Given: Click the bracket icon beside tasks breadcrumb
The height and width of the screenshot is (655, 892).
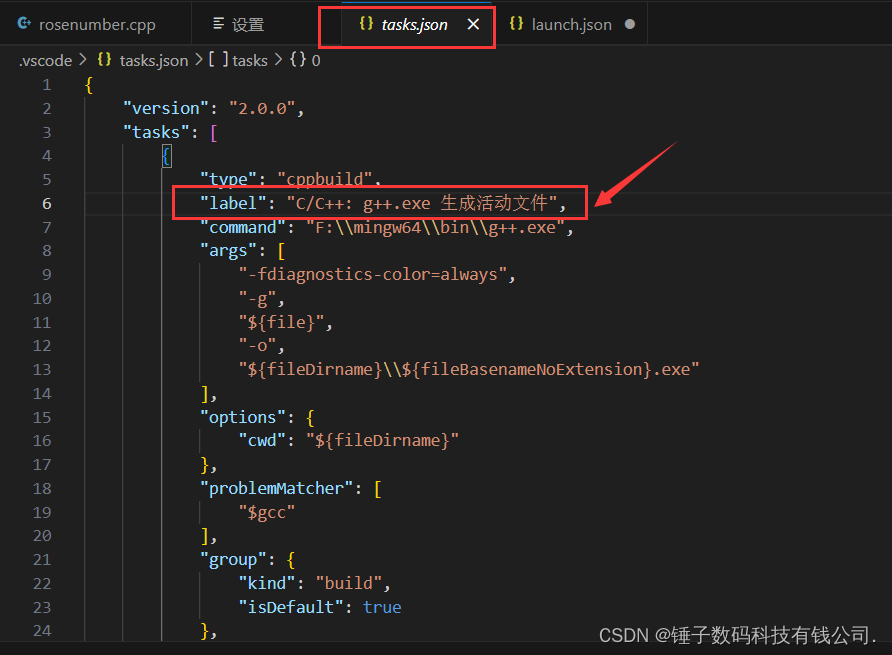Looking at the screenshot, I should pyautogui.click(x=220, y=60).
